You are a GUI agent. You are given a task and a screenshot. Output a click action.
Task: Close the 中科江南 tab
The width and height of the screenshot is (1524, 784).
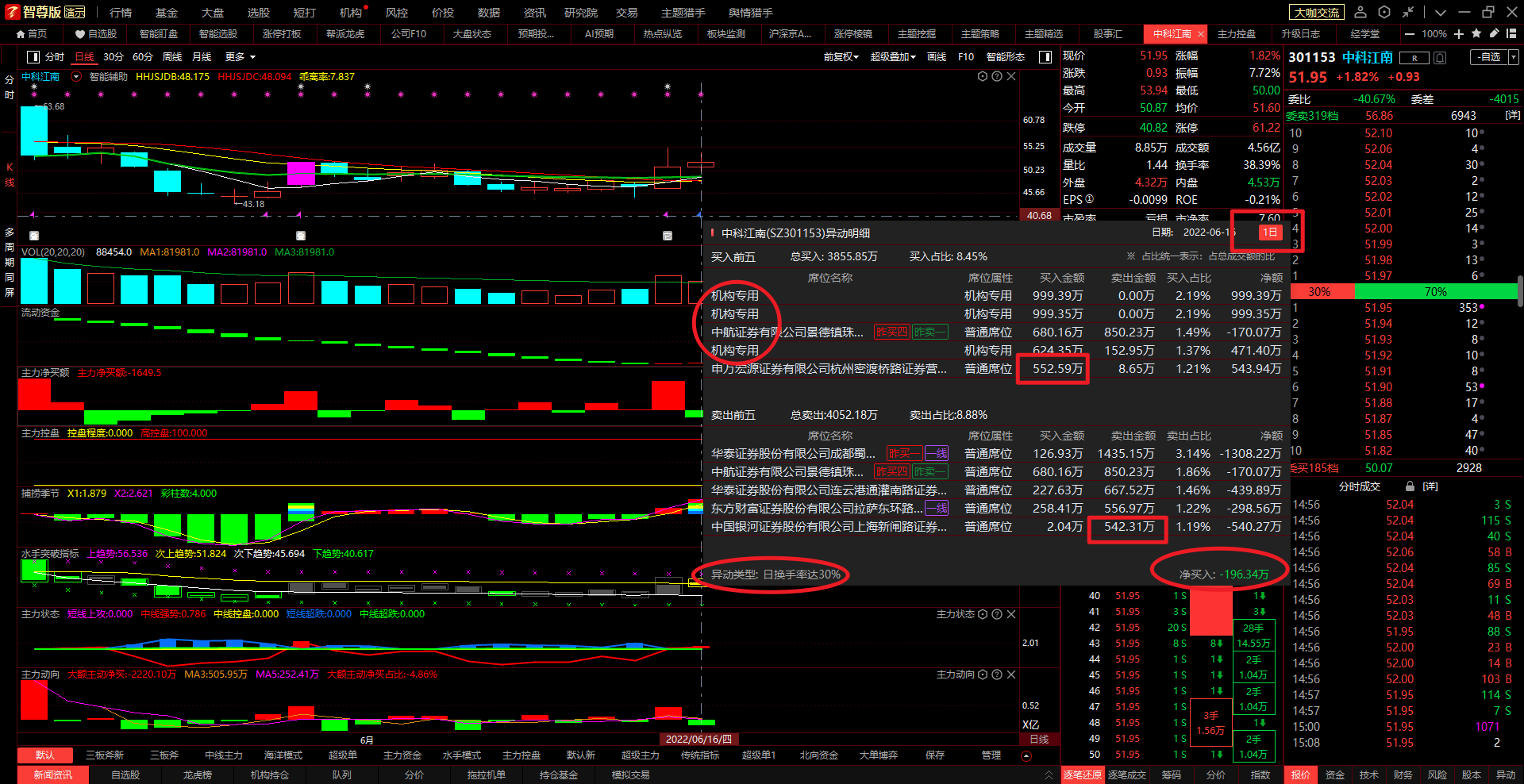coord(1200,34)
